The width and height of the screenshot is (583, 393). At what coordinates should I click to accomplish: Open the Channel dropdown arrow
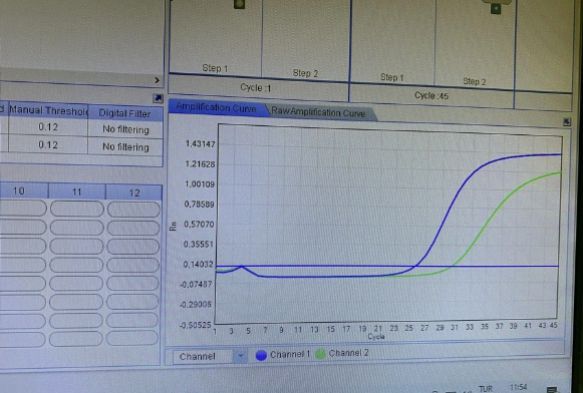[240, 356]
